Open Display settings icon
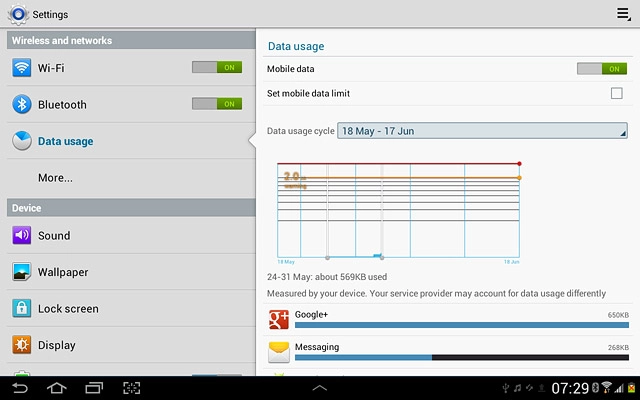Image resolution: width=640 pixels, height=400 pixels. (22, 345)
